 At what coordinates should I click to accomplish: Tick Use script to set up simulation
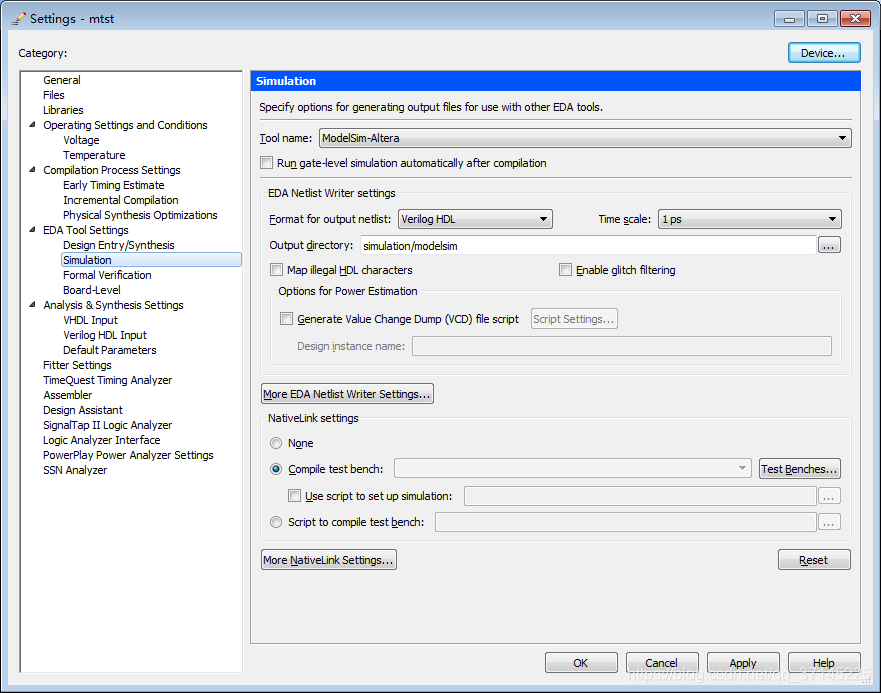pyautogui.click(x=294, y=496)
